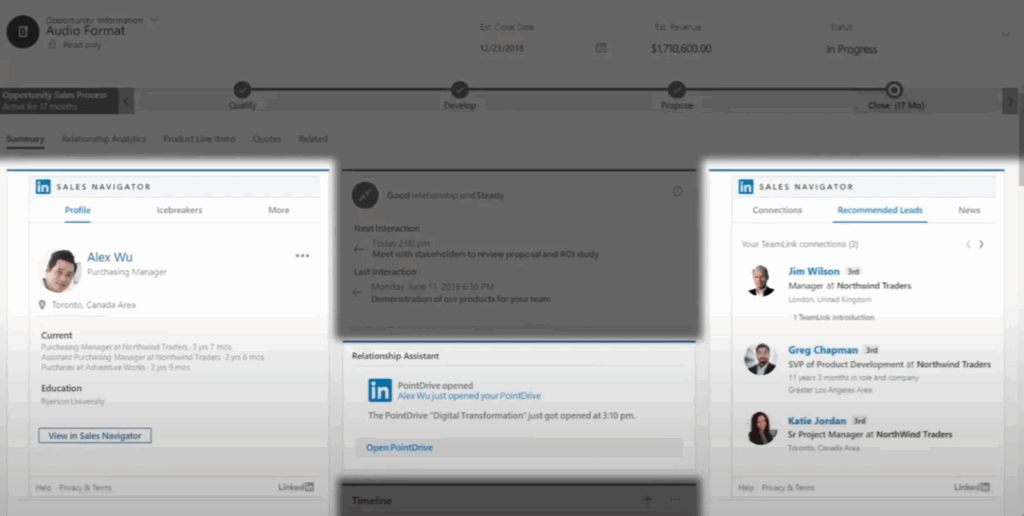Select Icebreakers tab in Sales Navigator
Viewport: 1024px width, 516px height.
[x=179, y=210]
